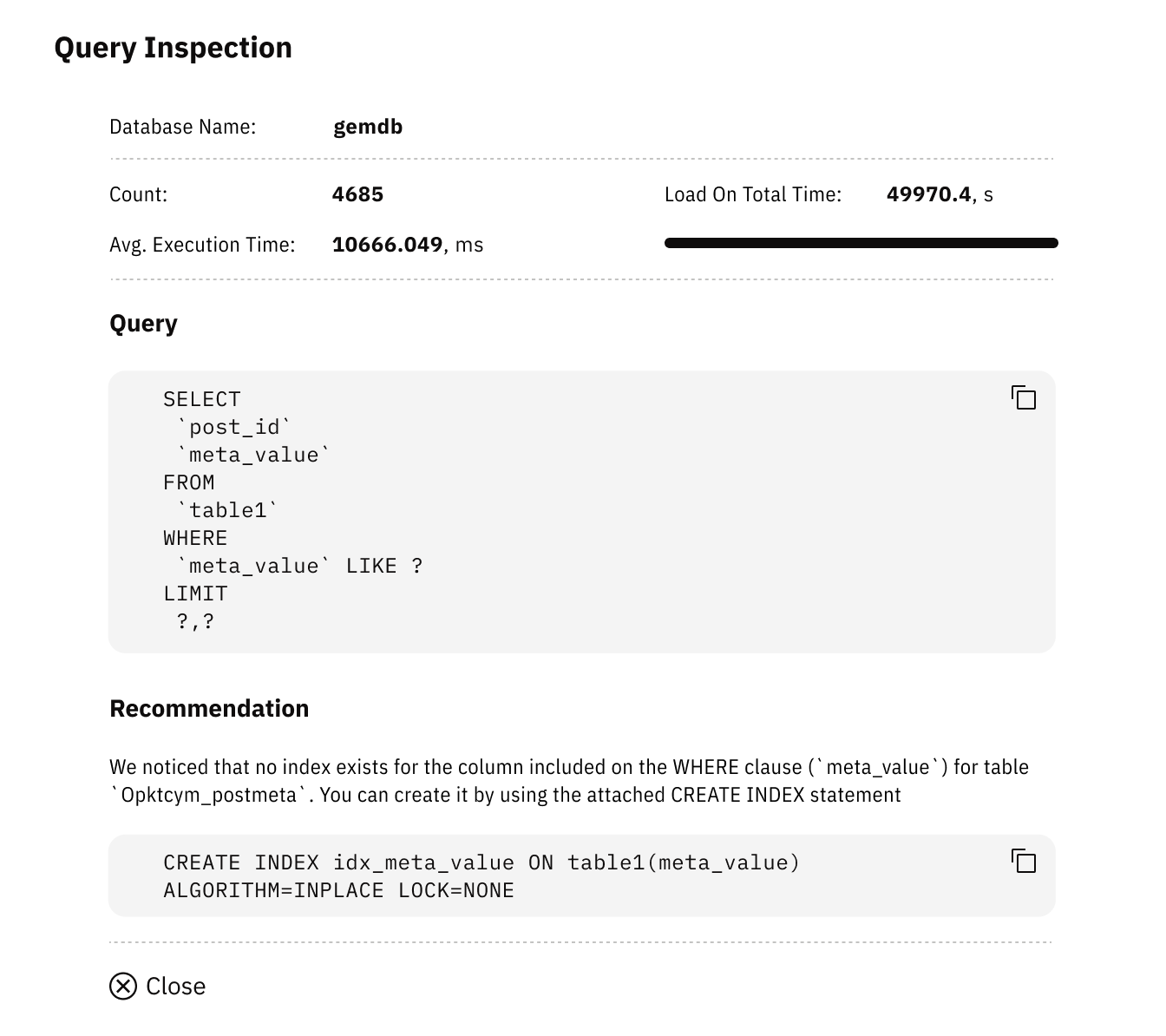Click the clipboard icon top-right of query panel
Image resolution: width=1166 pixels, height=1036 pixels.
(1025, 398)
